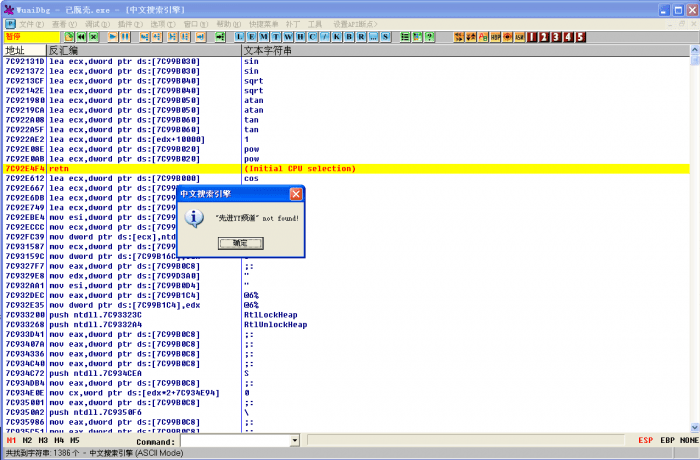Image resolution: width=700 pixels, height=460 pixels.
Task: Click the W (Windows) toolbar button
Action: pyautogui.click(x=286, y=37)
